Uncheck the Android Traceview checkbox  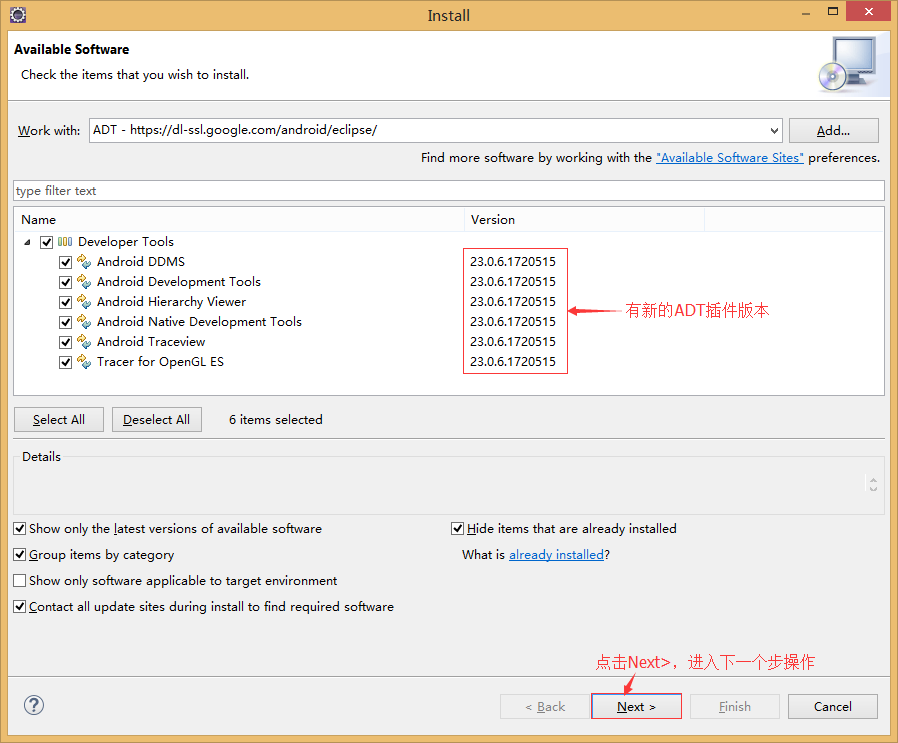(x=65, y=343)
